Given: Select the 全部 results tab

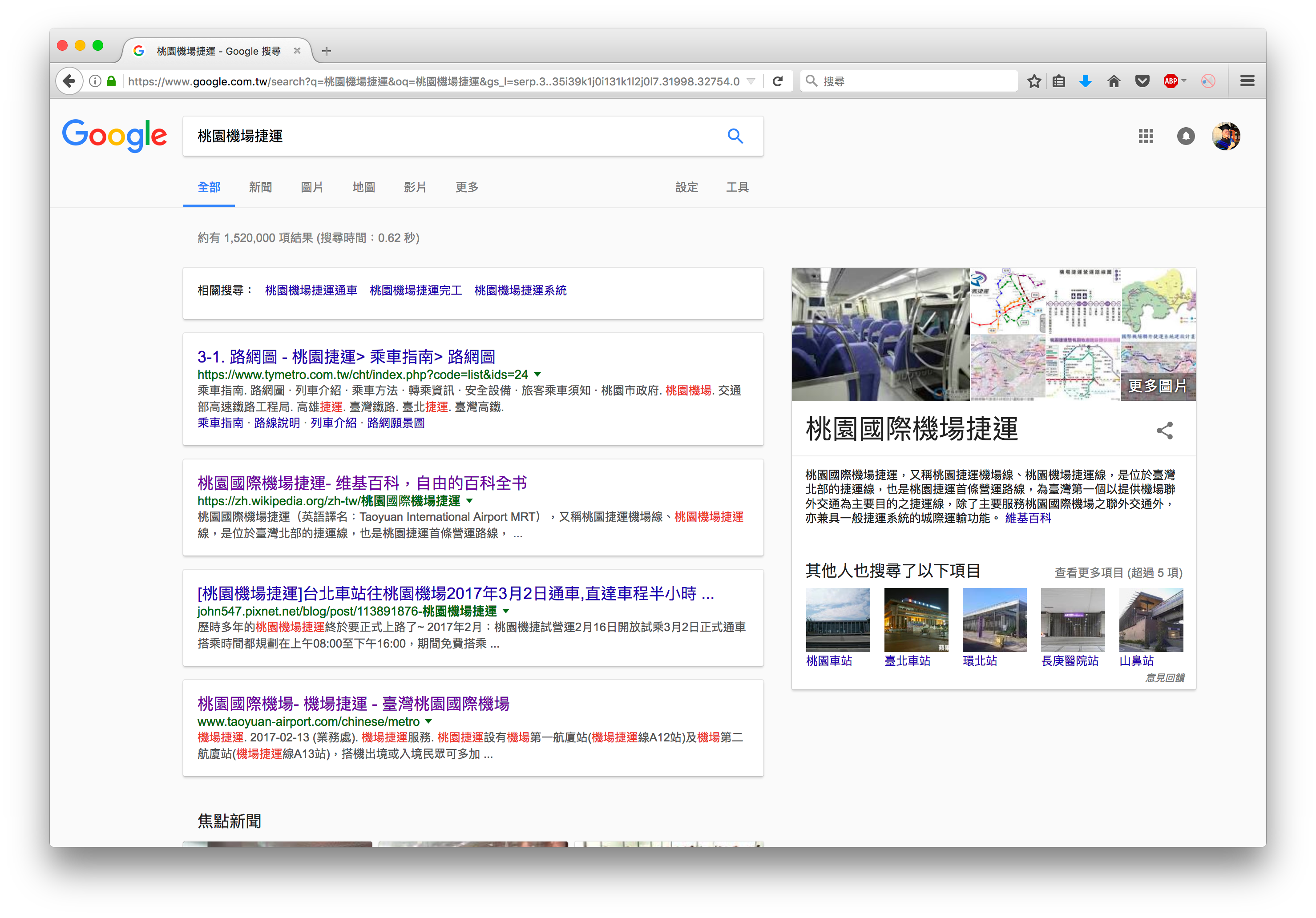Looking at the screenshot, I should point(209,187).
